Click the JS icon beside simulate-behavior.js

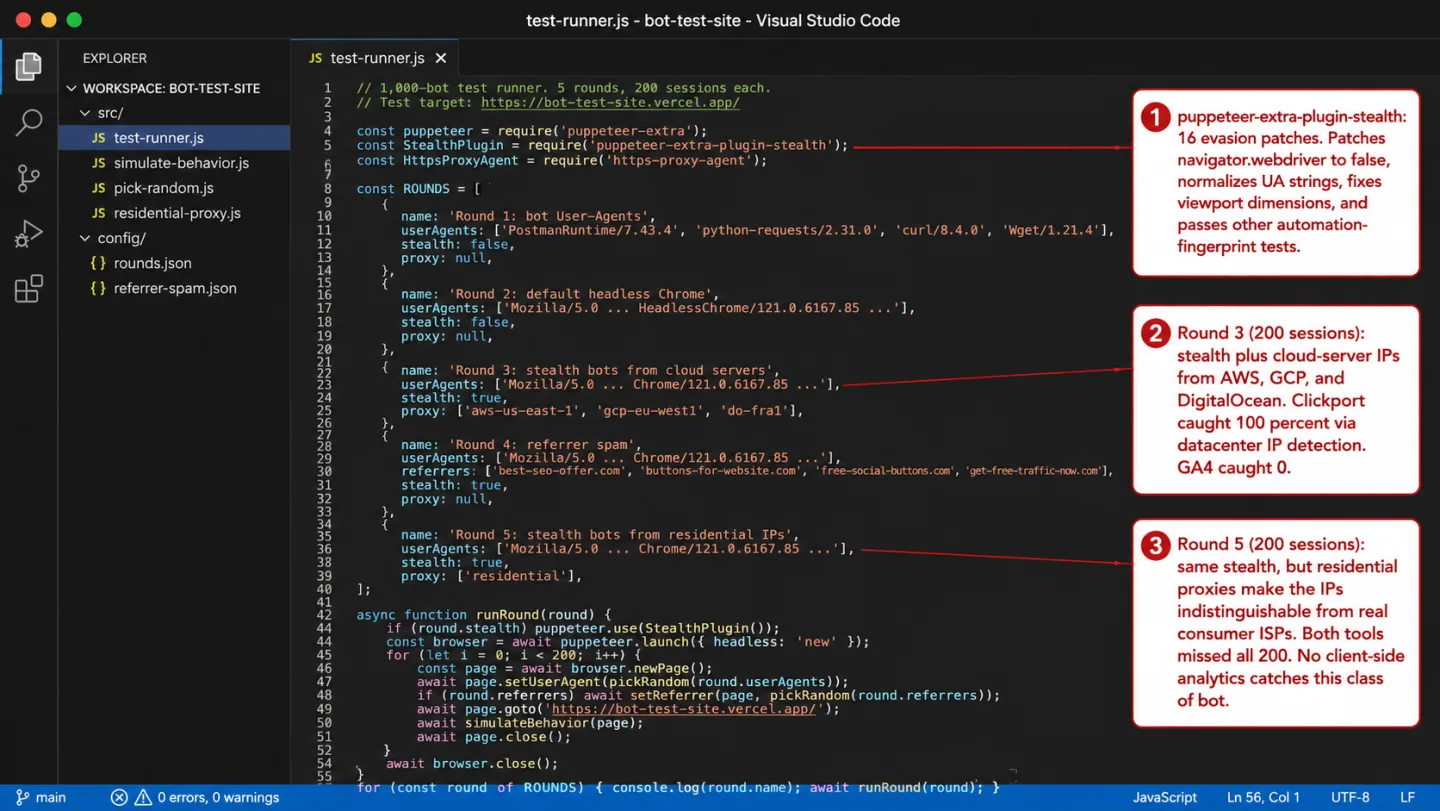tap(98, 163)
